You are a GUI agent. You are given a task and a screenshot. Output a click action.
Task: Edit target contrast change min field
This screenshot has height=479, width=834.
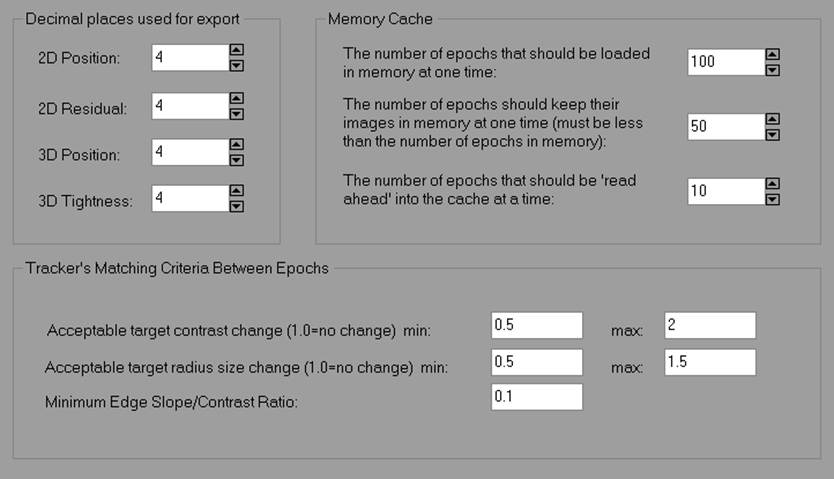click(536, 326)
